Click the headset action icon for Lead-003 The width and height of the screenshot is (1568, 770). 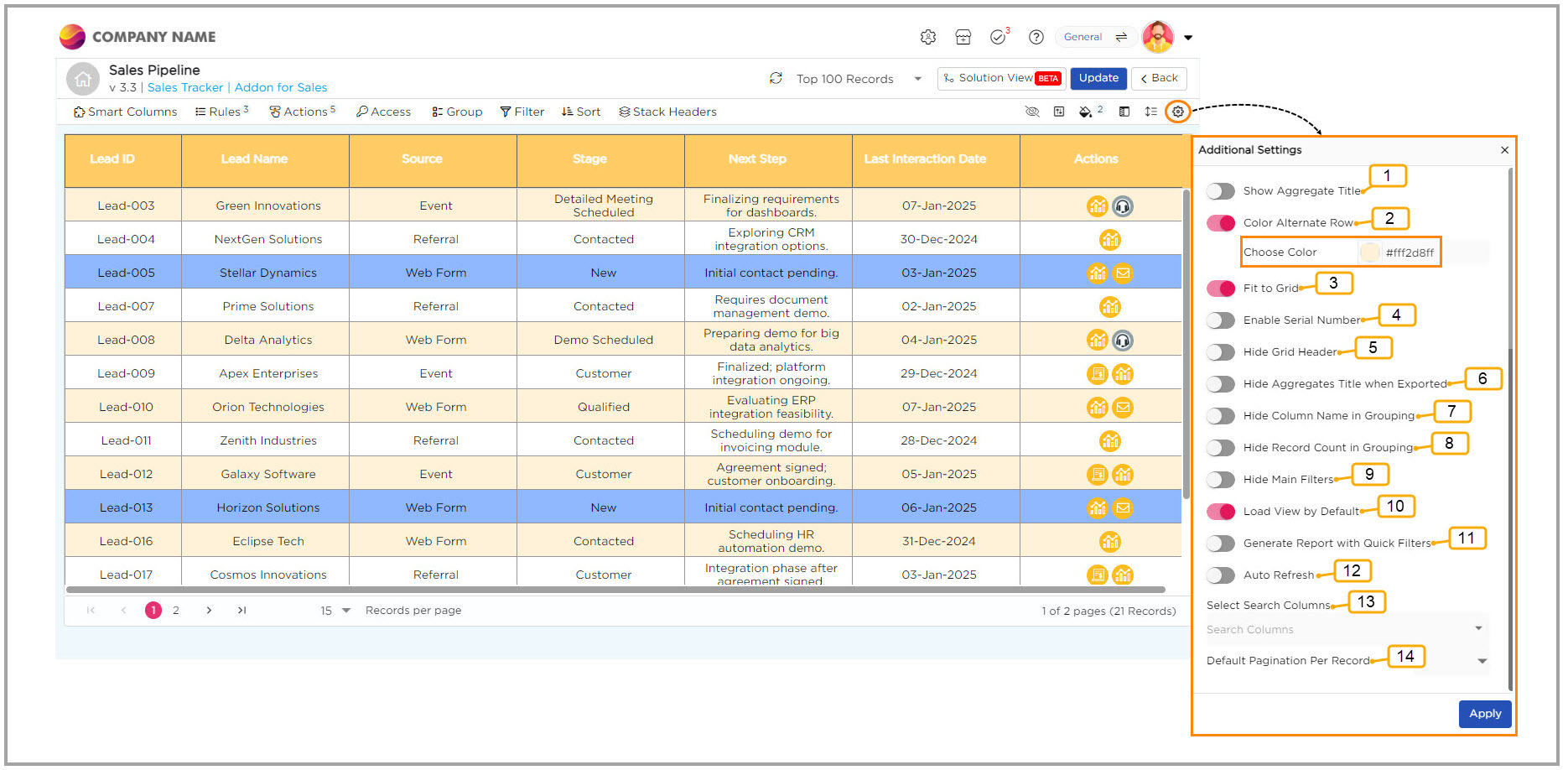coord(1122,206)
